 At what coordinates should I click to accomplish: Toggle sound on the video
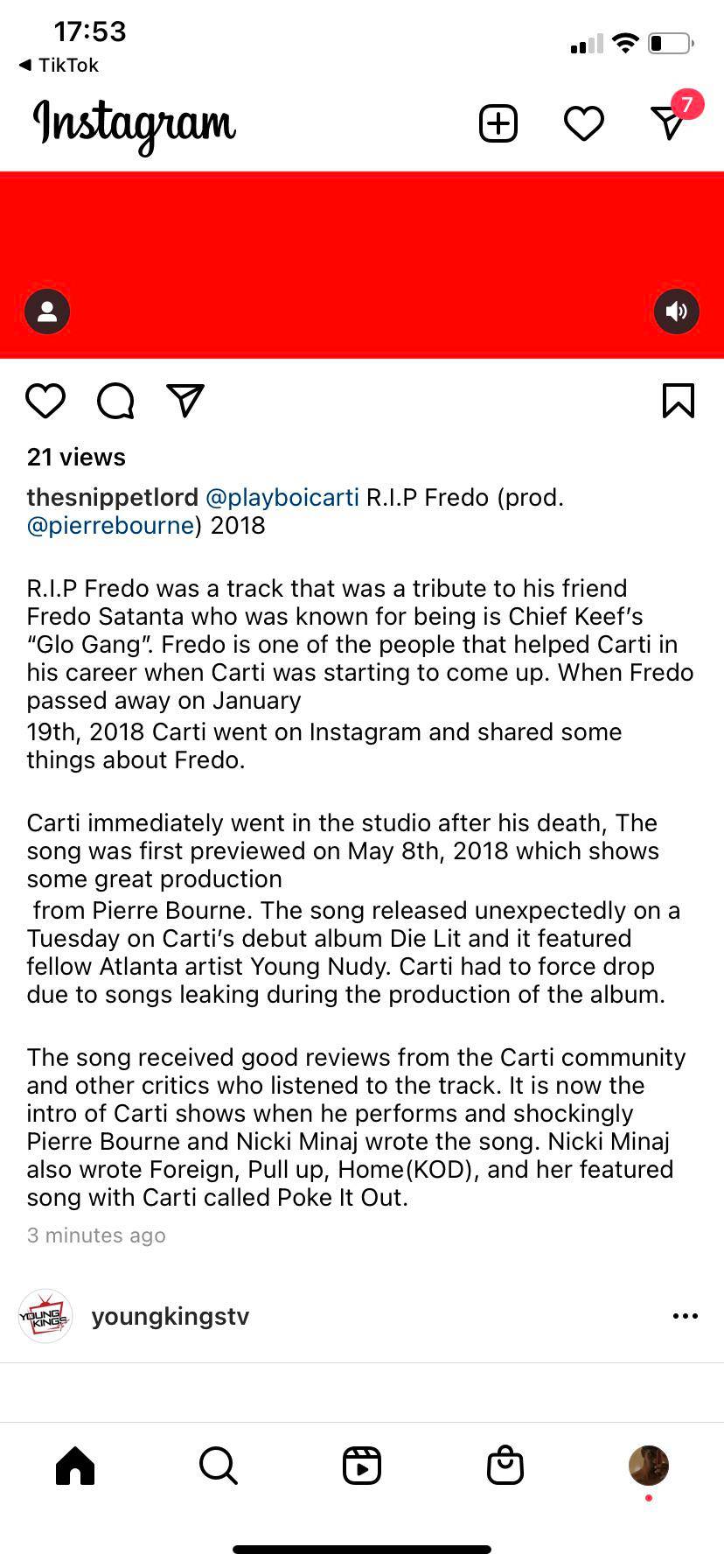[x=676, y=311]
